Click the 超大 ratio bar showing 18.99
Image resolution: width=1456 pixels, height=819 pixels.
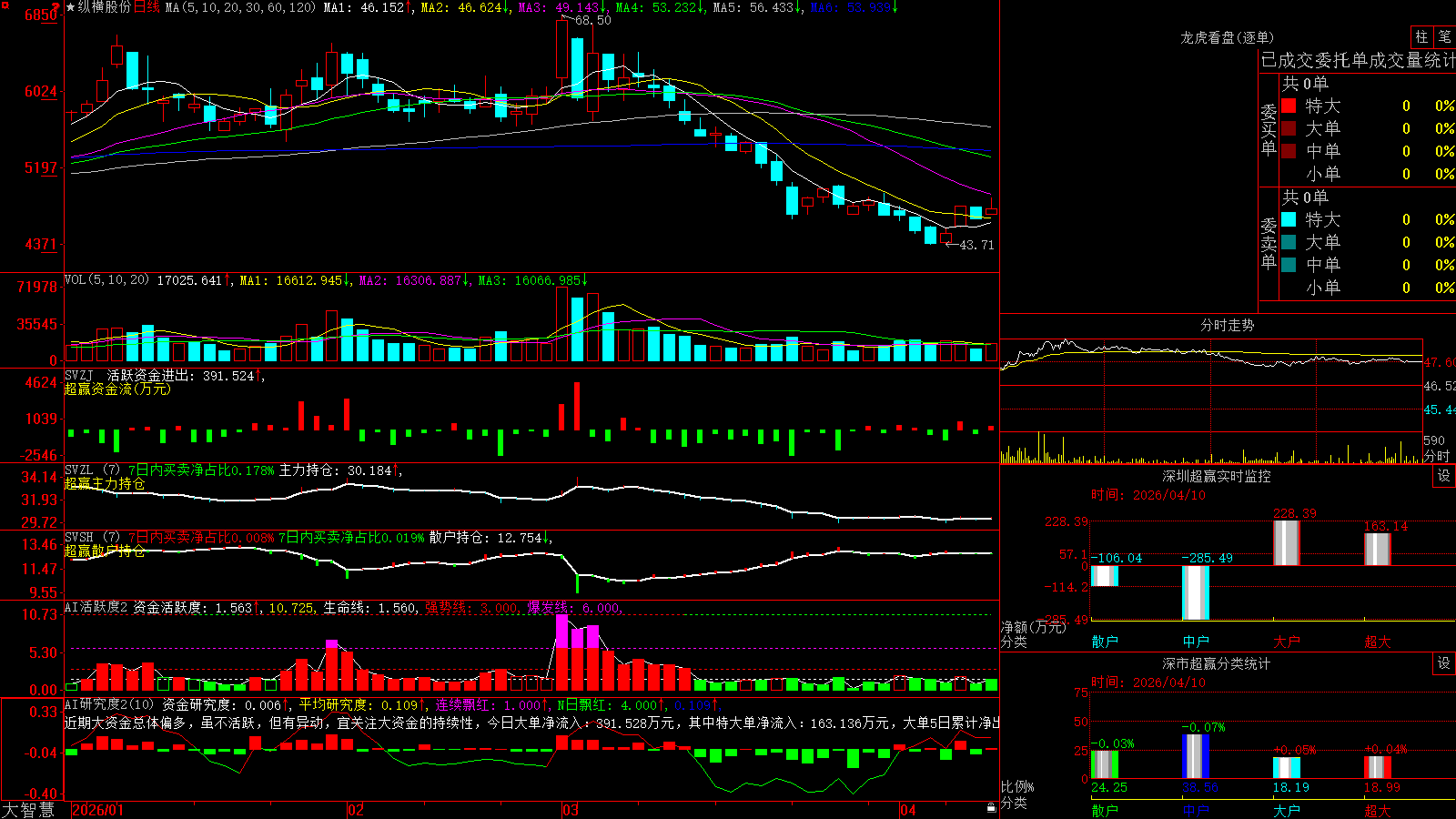click(1377, 767)
